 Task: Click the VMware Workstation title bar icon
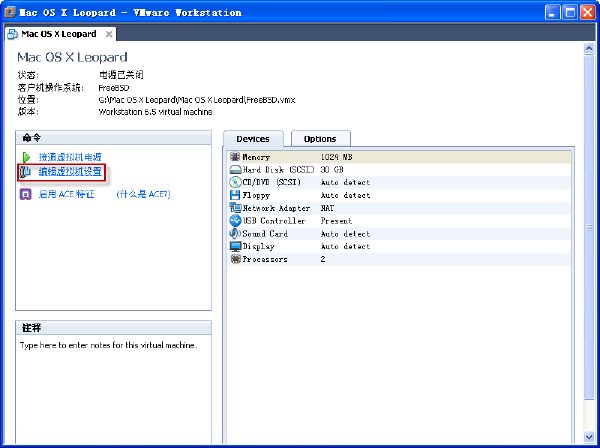pyautogui.click(x=10, y=12)
